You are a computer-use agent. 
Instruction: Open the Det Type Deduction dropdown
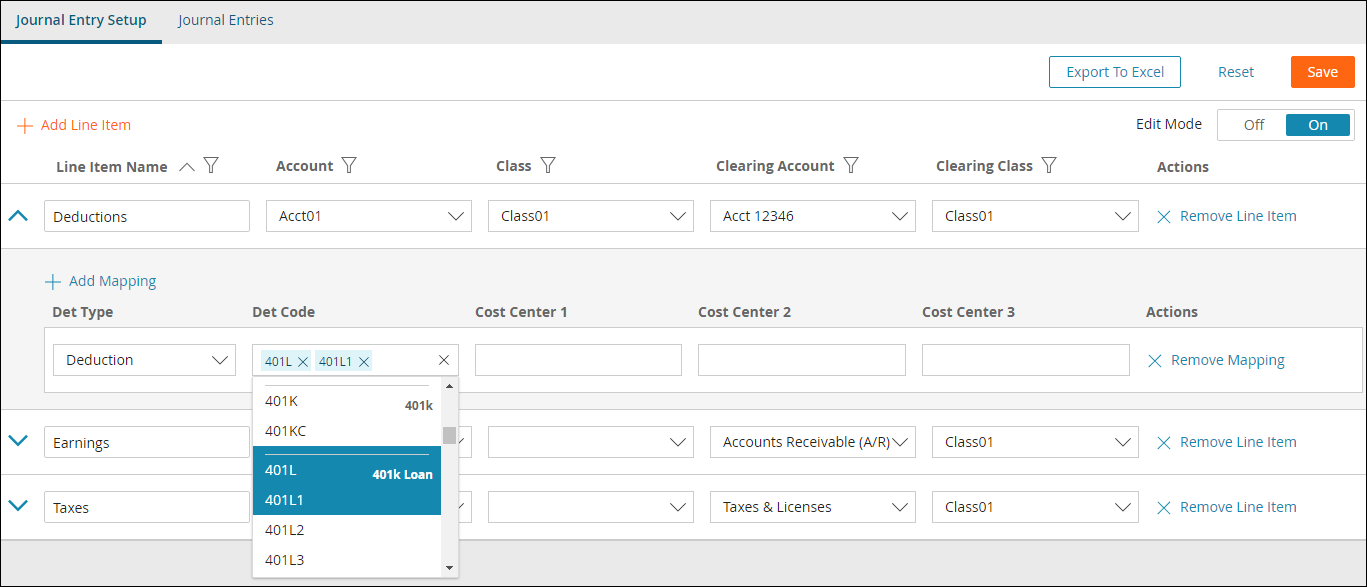point(145,360)
